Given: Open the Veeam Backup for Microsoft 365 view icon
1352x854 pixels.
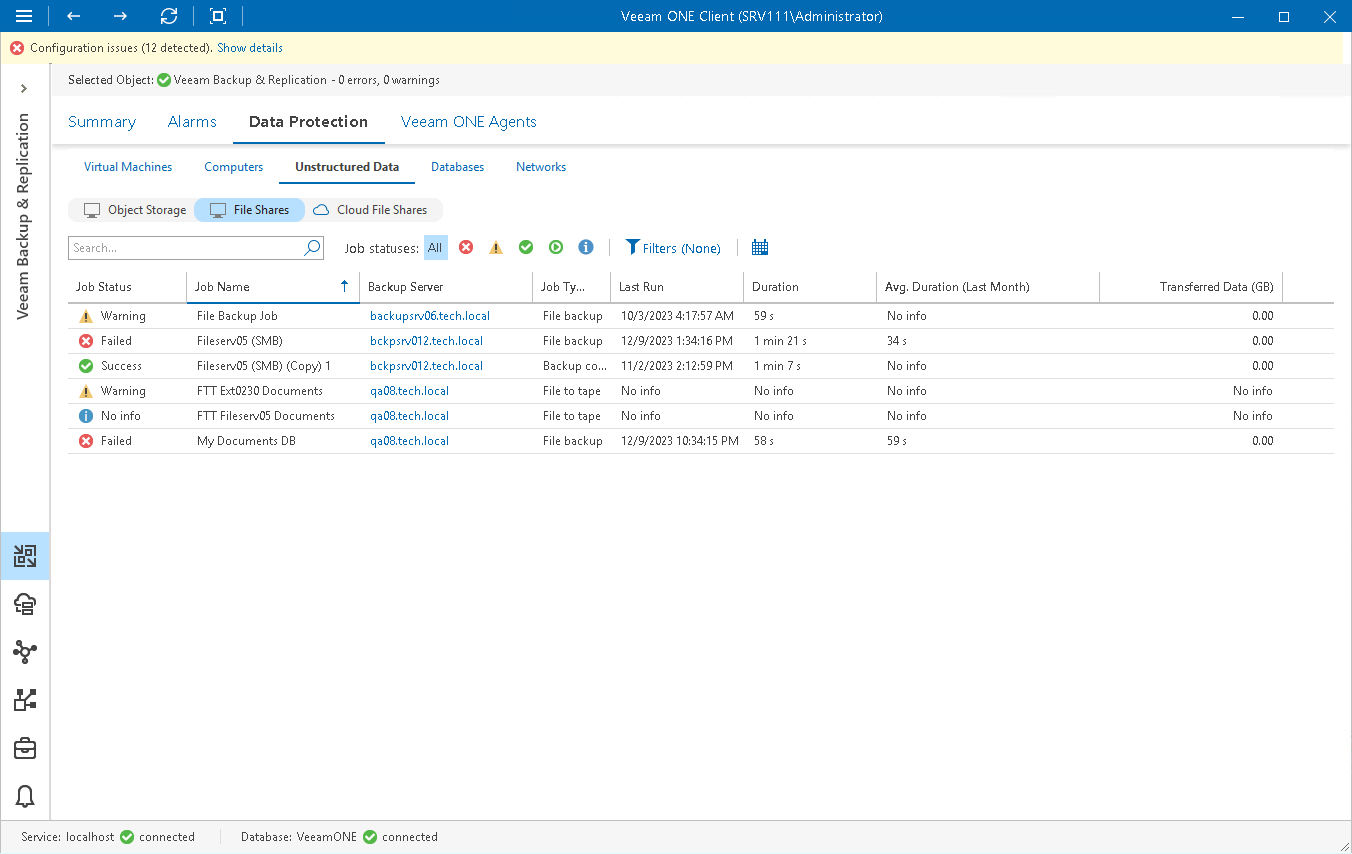Looking at the screenshot, I should click(25, 604).
